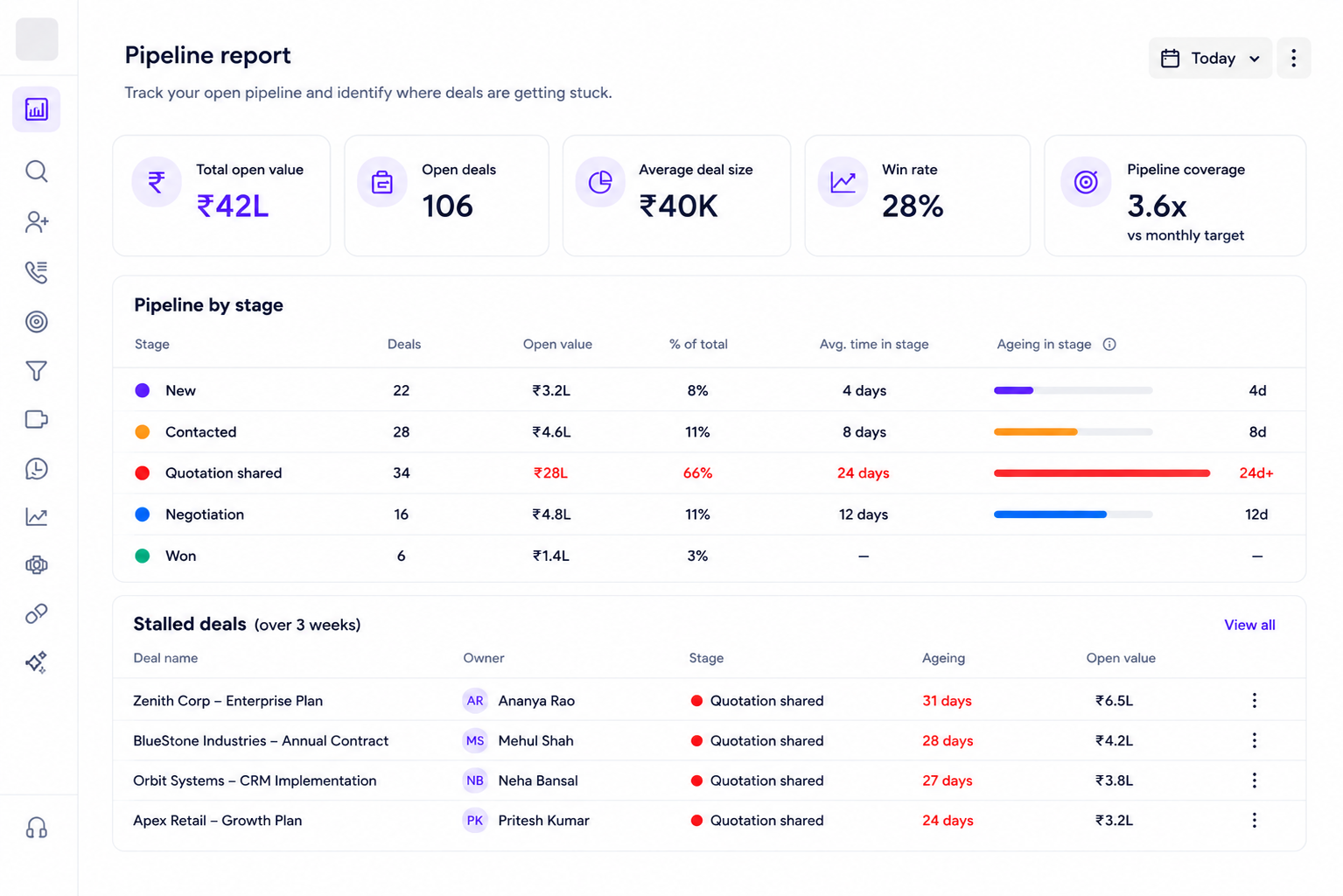Screen dimensions: 1343x896
Task: Click the info icon beside Ageing in stage
Action: coord(1109,345)
